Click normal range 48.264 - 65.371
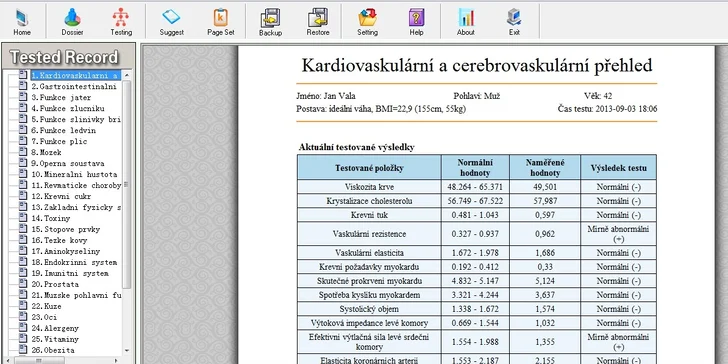 coord(476,187)
